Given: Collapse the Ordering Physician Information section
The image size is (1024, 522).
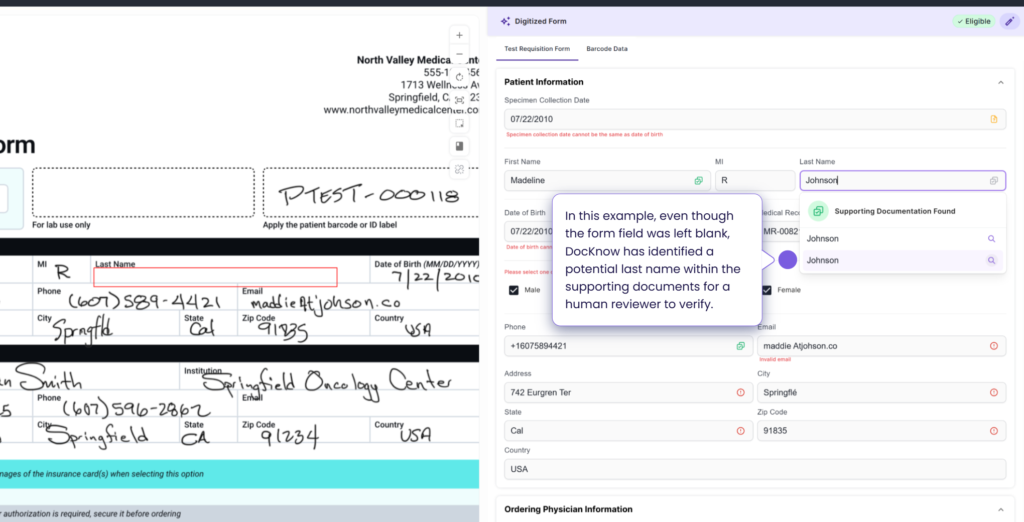Looking at the screenshot, I should (x=1001, y=509).
